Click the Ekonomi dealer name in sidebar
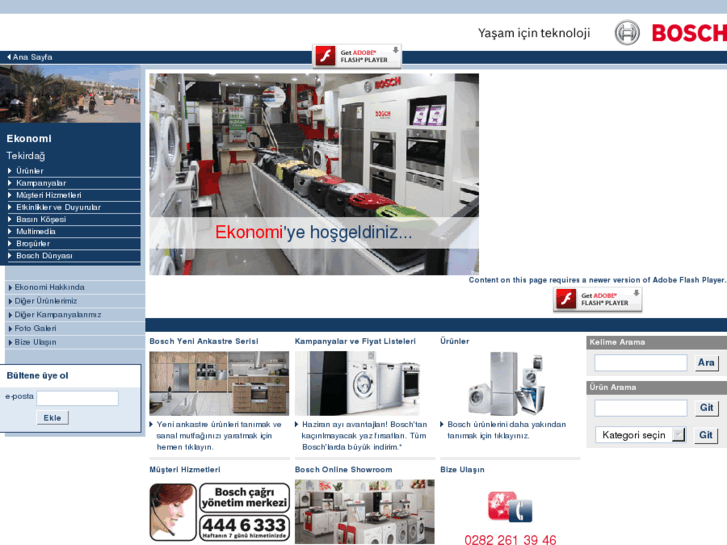The width and height of the screenshot is (727, 545). coord(29,139)
